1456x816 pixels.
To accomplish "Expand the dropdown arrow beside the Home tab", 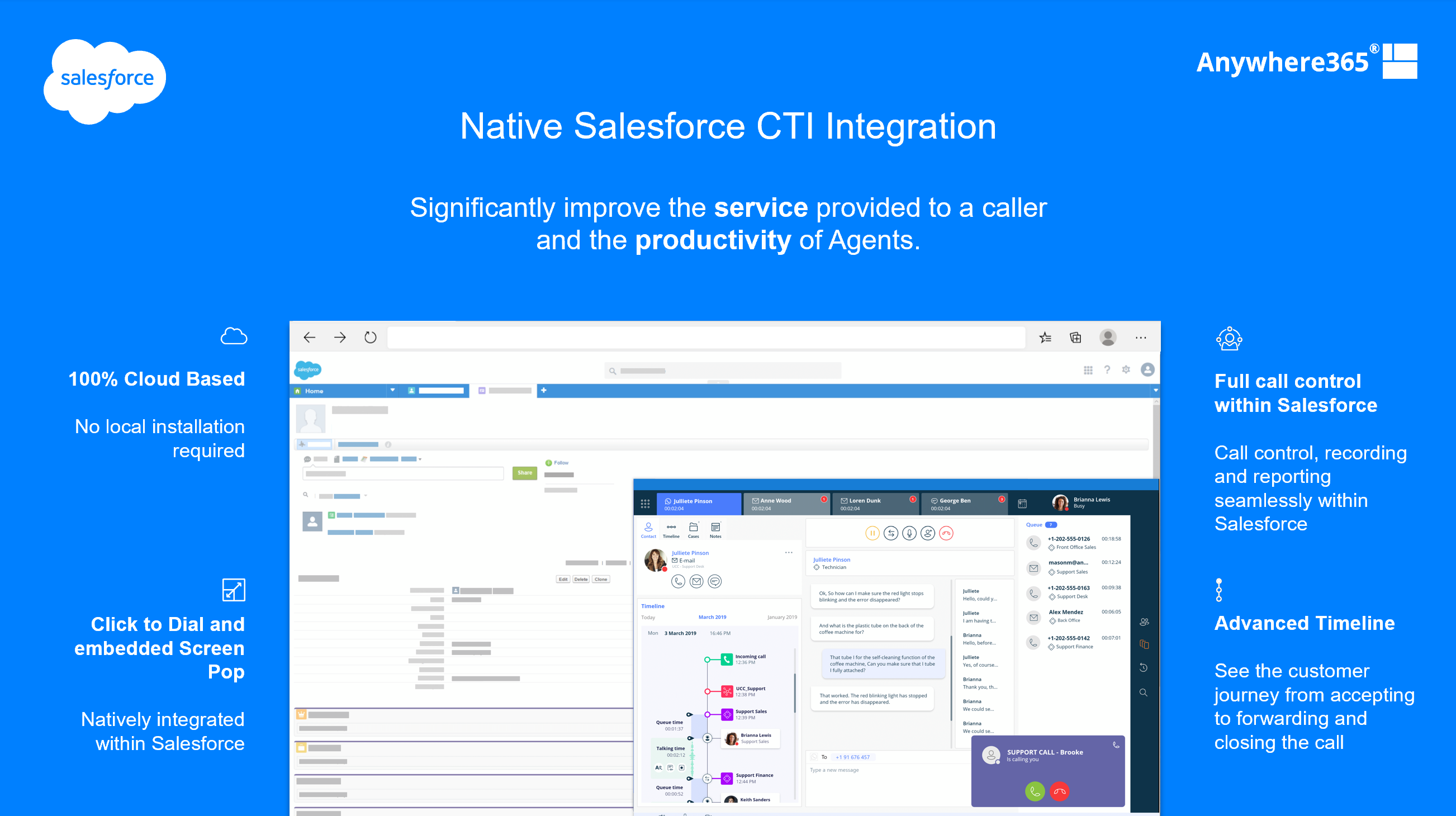I will point(393,391).
